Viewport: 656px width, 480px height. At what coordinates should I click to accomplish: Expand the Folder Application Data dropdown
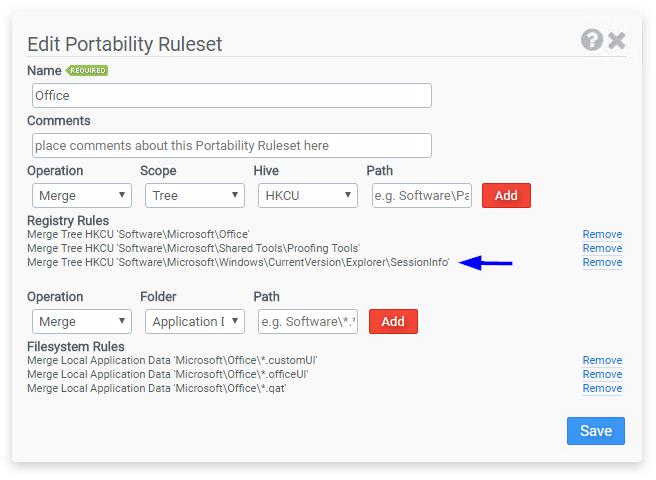195,321
